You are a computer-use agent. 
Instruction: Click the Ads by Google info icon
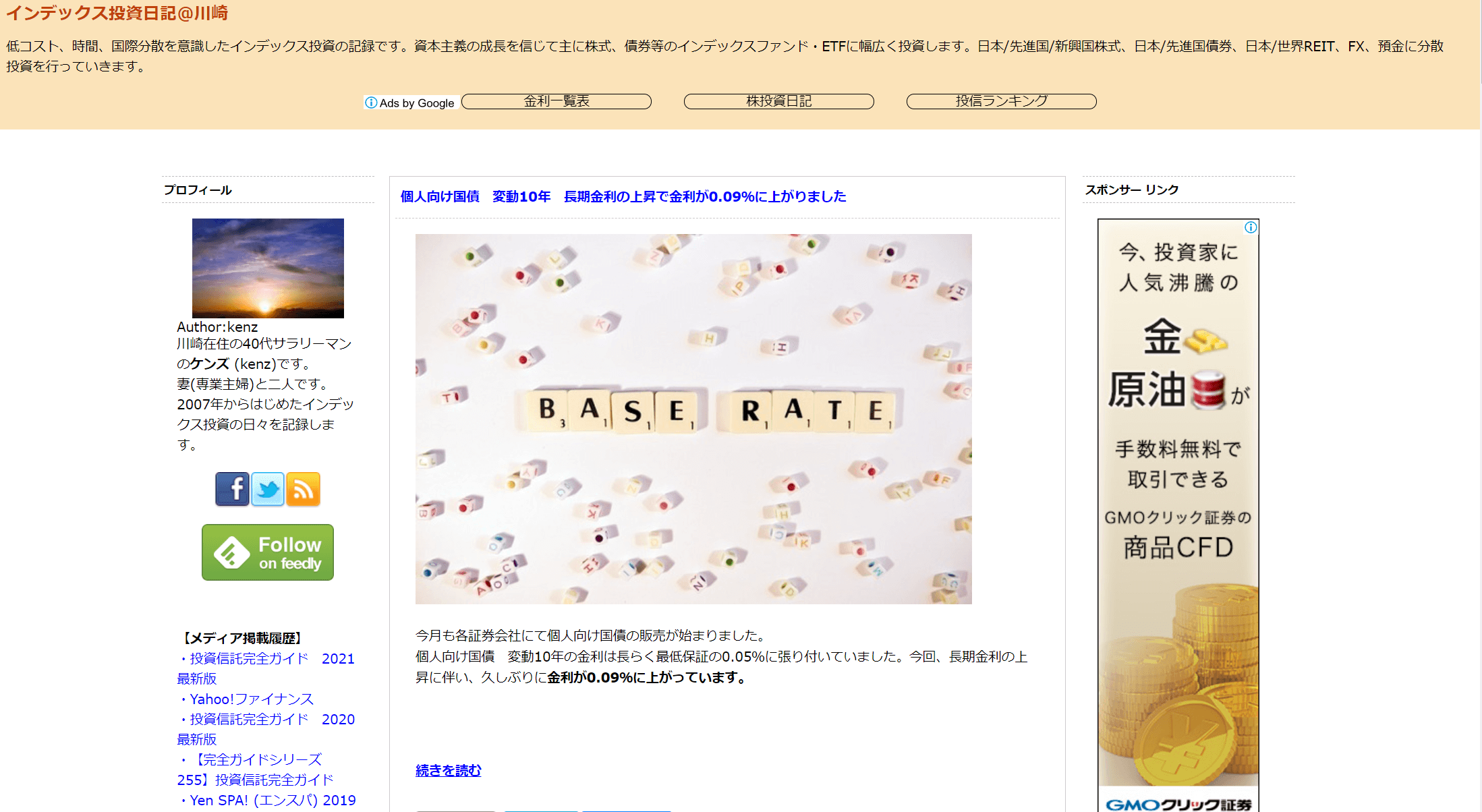point(371,103)
